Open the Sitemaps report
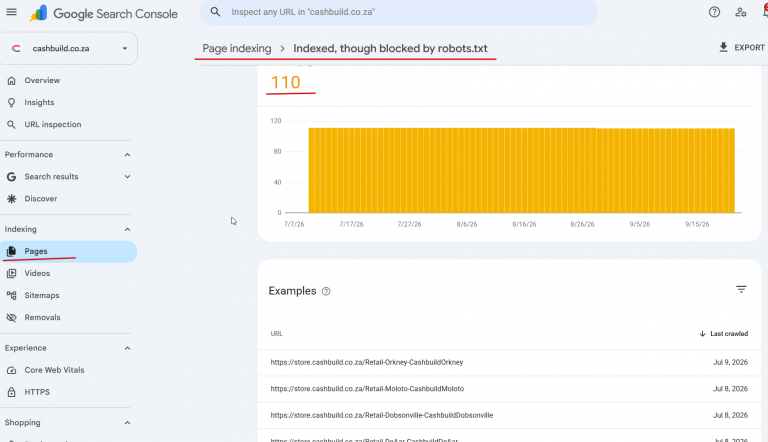 point(42,295)
